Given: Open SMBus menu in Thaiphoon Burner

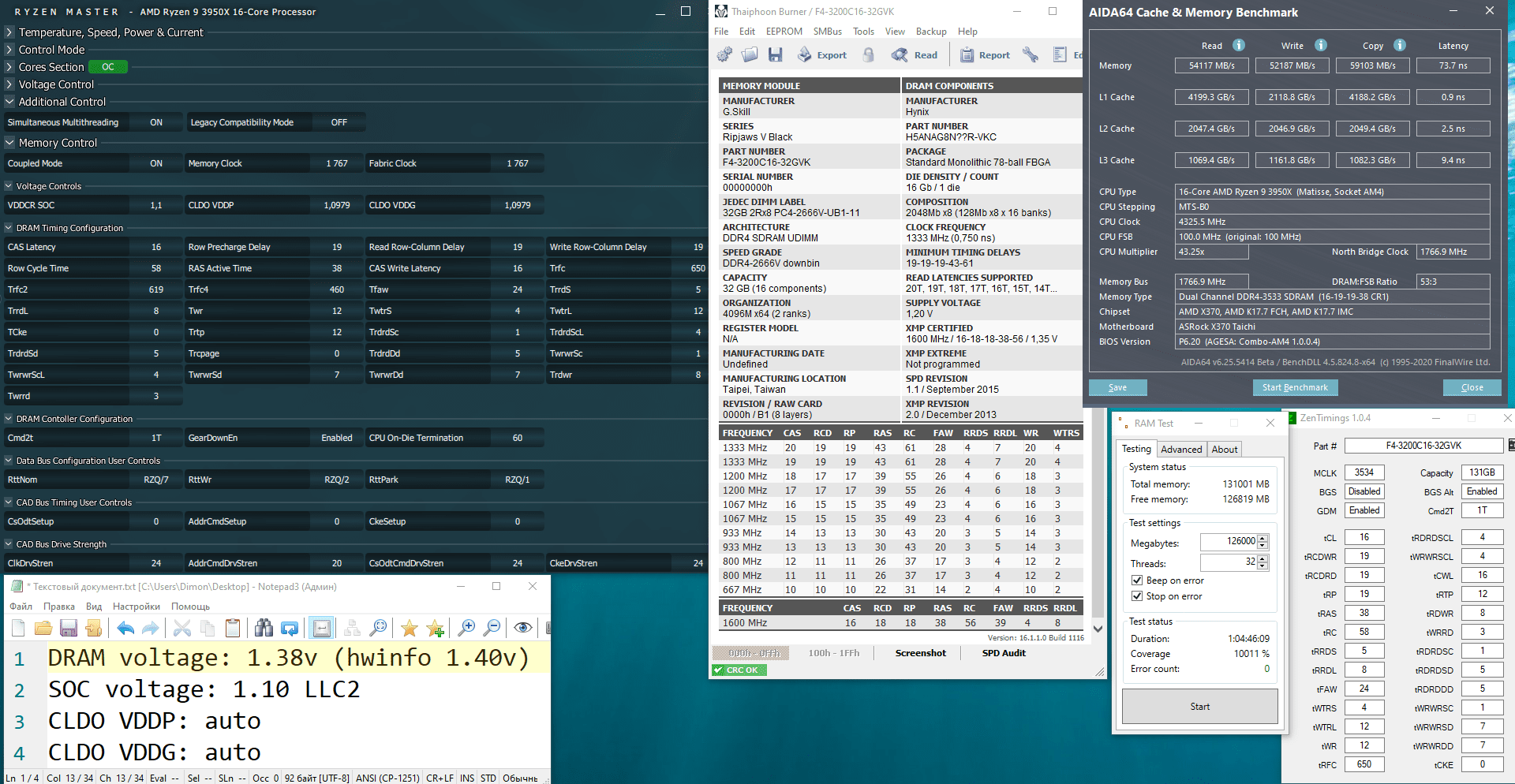Looking at the screenshot, I should click(827, 32).
